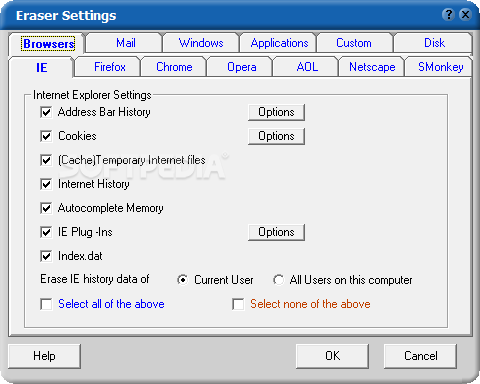Switch to the Applications tab

279,43
